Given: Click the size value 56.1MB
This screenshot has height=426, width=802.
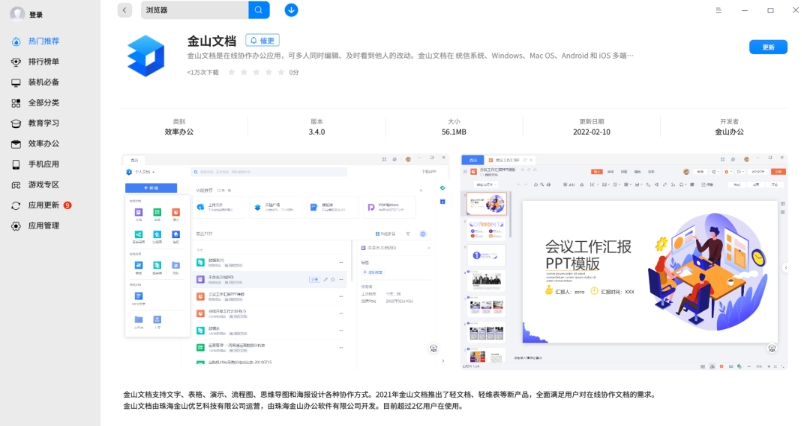Looking at the screenshot, I should pyautogui.click(x=454, y=132).
